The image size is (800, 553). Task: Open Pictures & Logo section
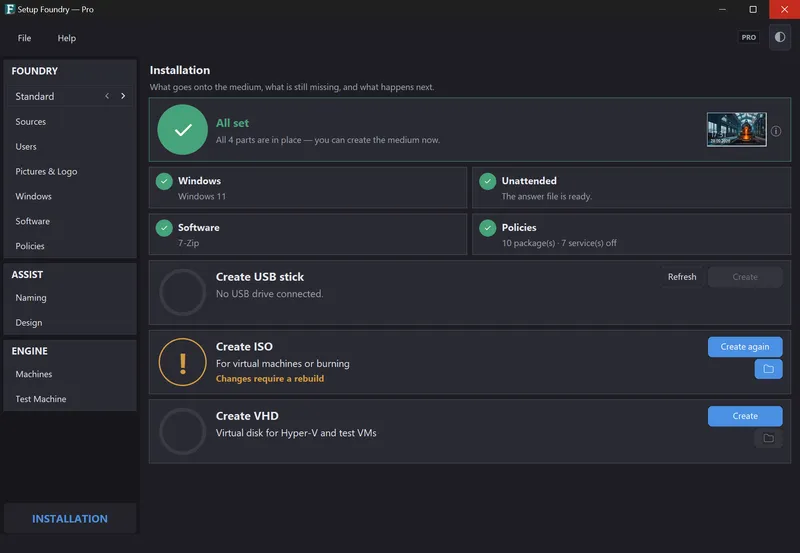[x=70, y=171]
